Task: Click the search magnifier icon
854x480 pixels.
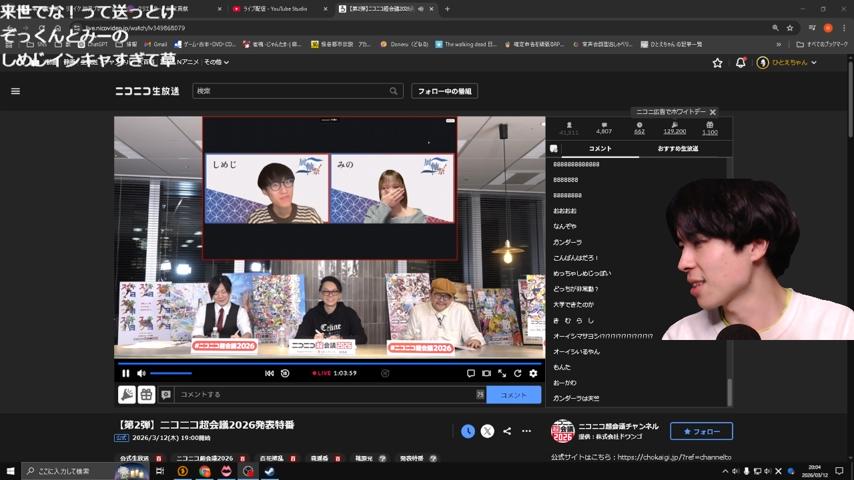Action: [393, 91]
